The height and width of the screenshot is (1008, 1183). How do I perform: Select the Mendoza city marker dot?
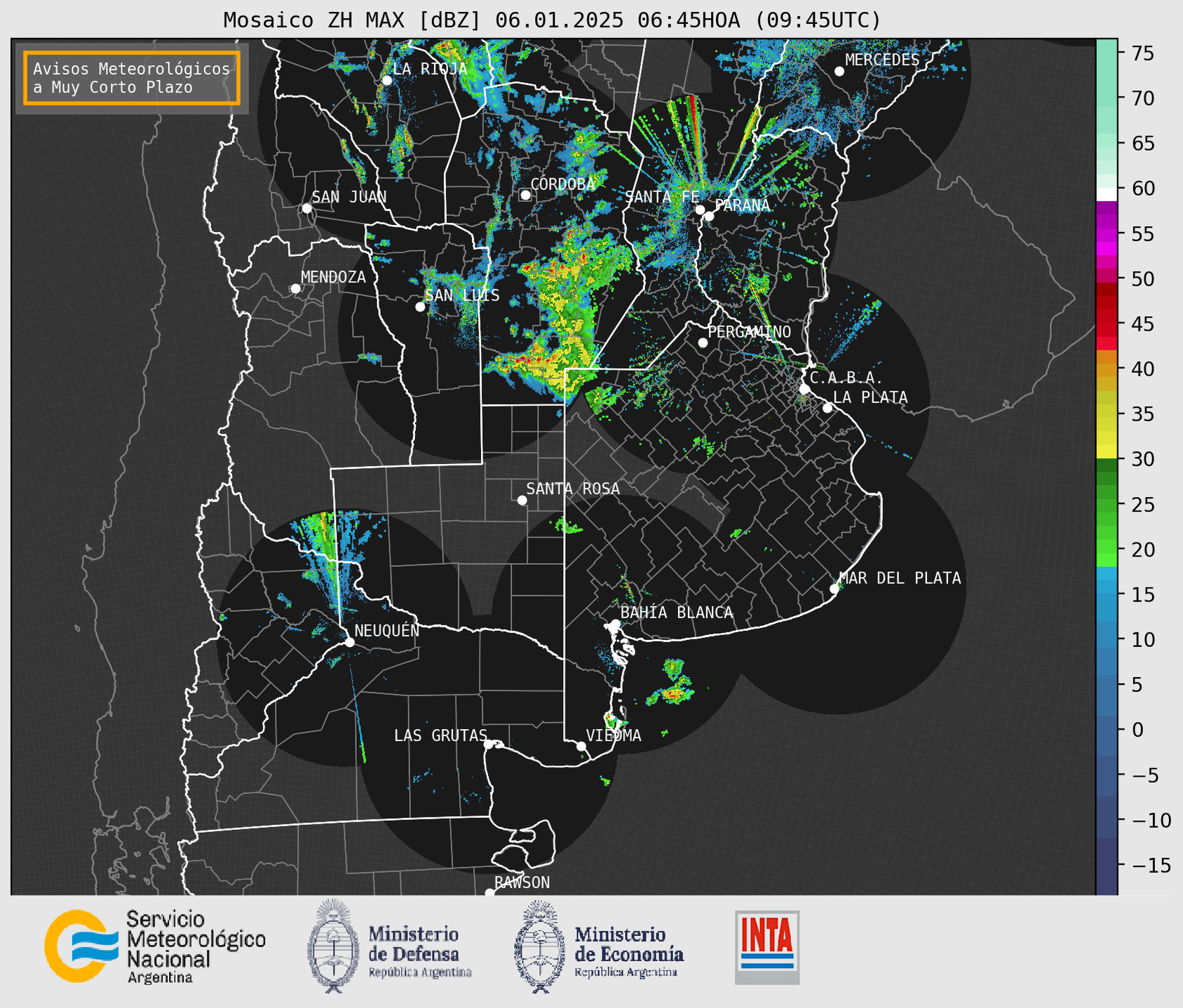295,289
